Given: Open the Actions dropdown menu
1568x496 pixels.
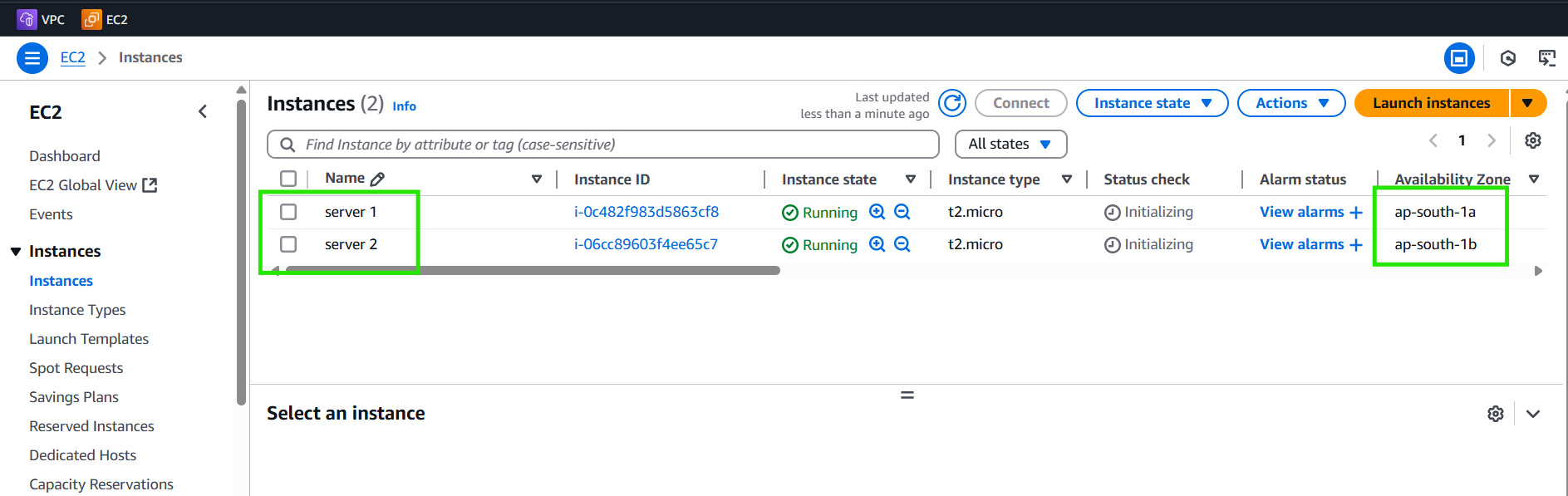Looking at the screenshot, I should click(x=1291, y=103).
